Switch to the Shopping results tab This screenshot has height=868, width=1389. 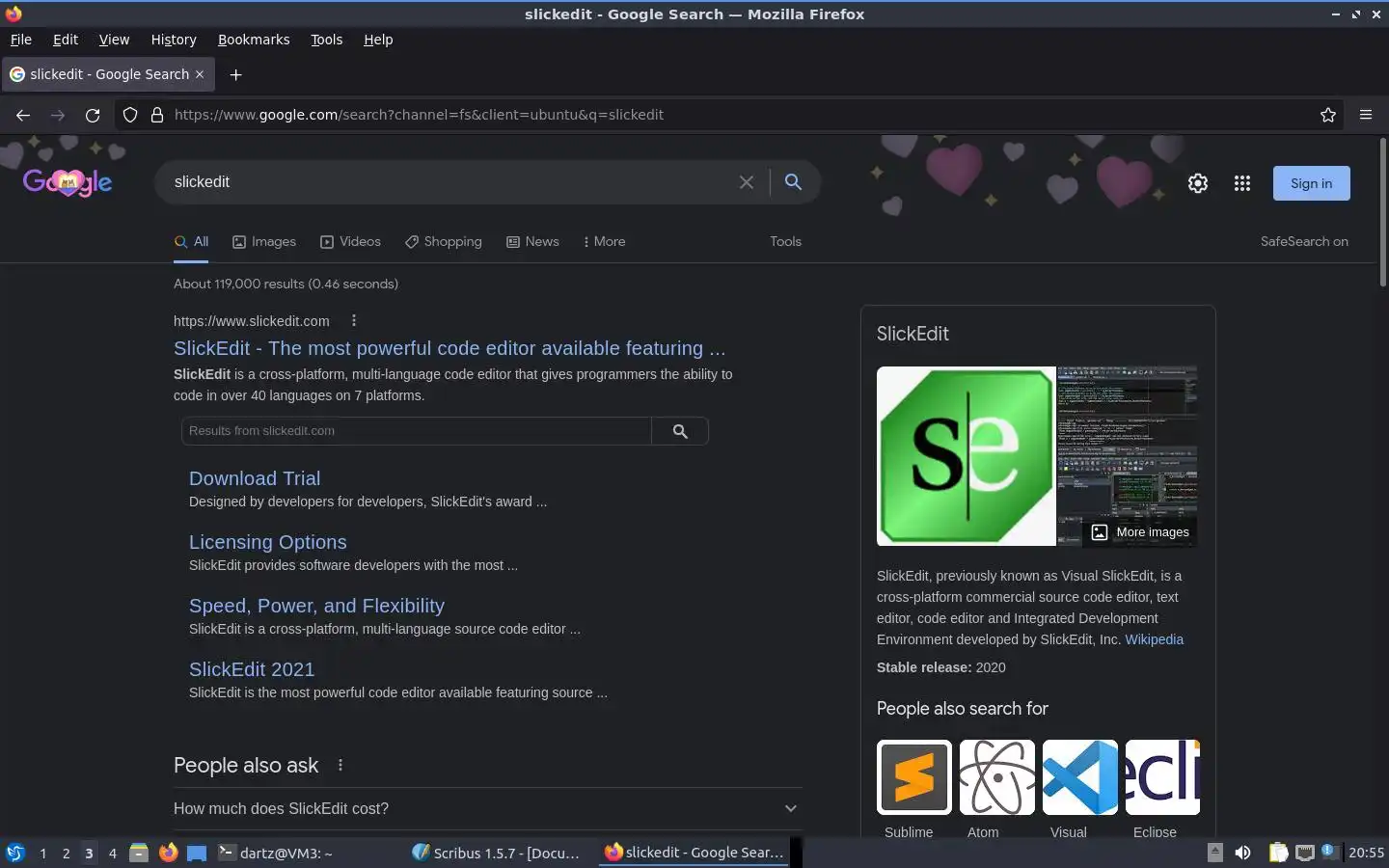point(444,242)
